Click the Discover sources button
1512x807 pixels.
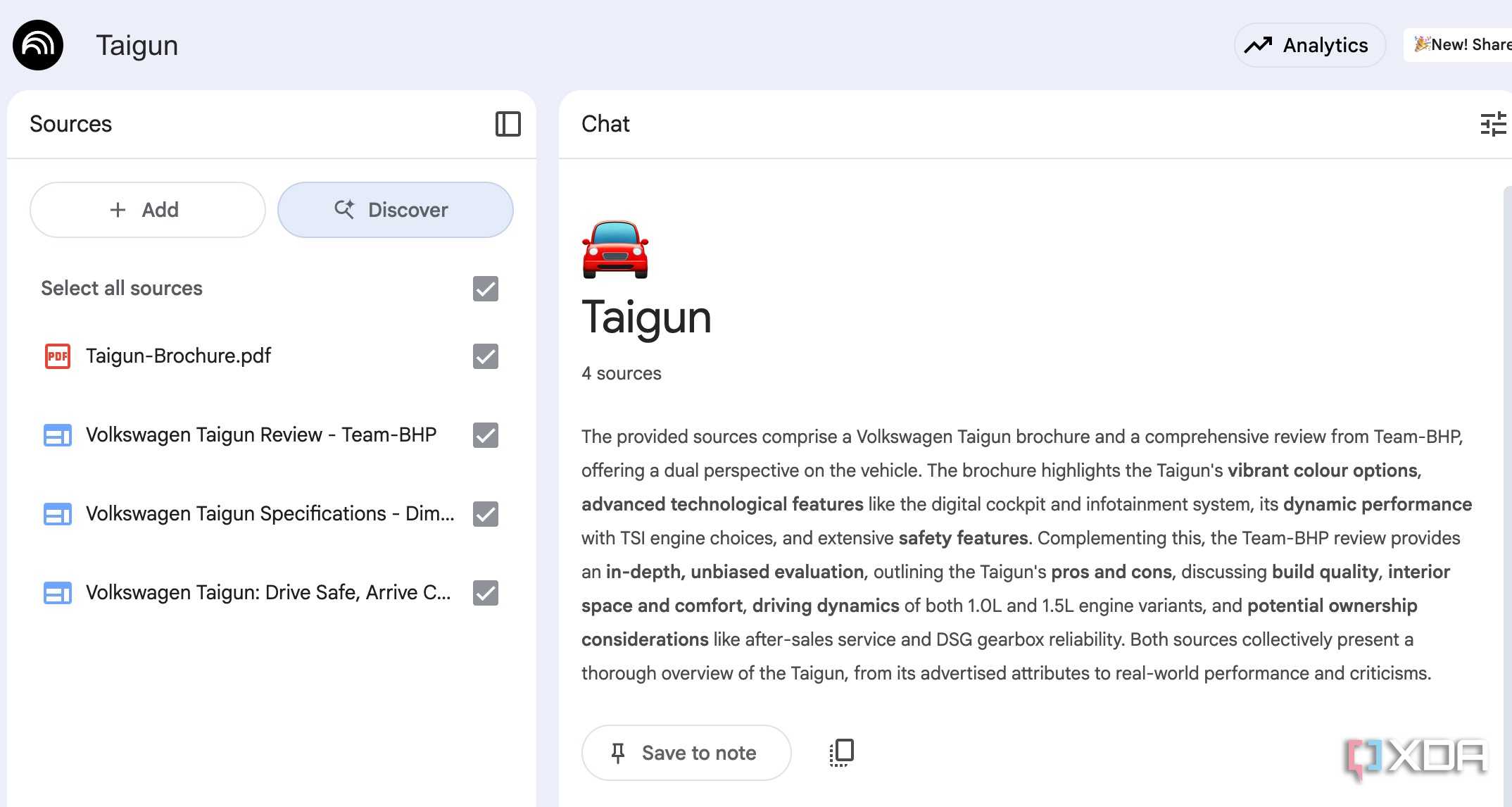396,210
